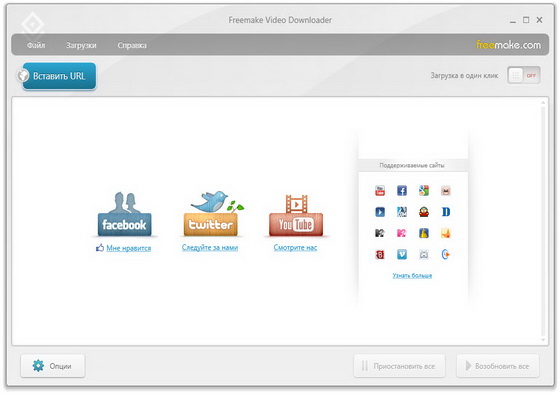Click the Поддерживаемые сайты header

(412, 165)
